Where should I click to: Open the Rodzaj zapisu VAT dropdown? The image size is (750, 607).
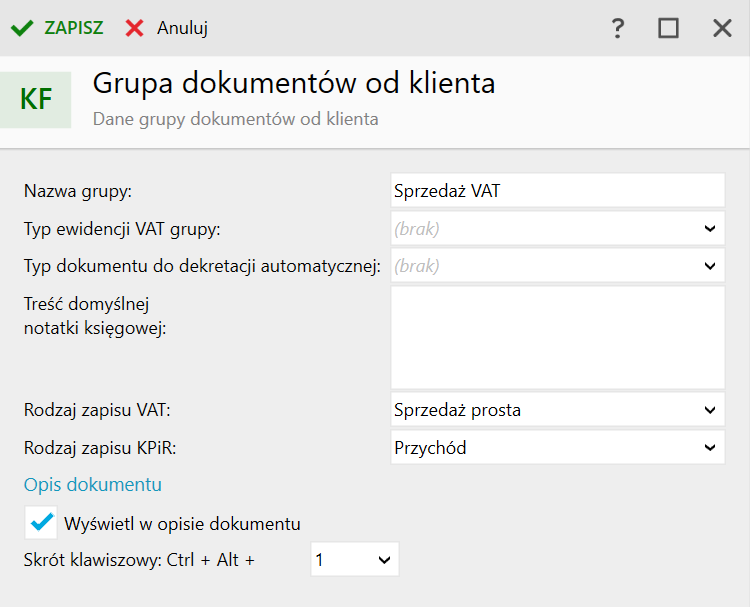tap(709, 409)
